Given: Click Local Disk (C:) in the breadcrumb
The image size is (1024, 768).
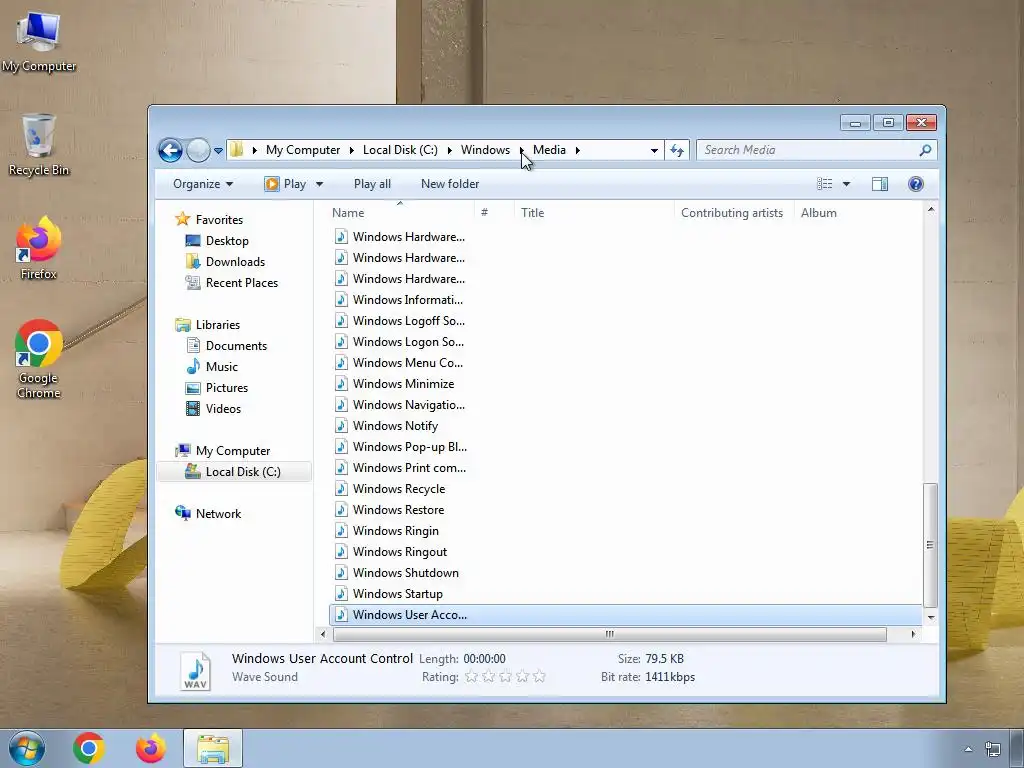Looking at the screenshot, I should tap(400, 150).
